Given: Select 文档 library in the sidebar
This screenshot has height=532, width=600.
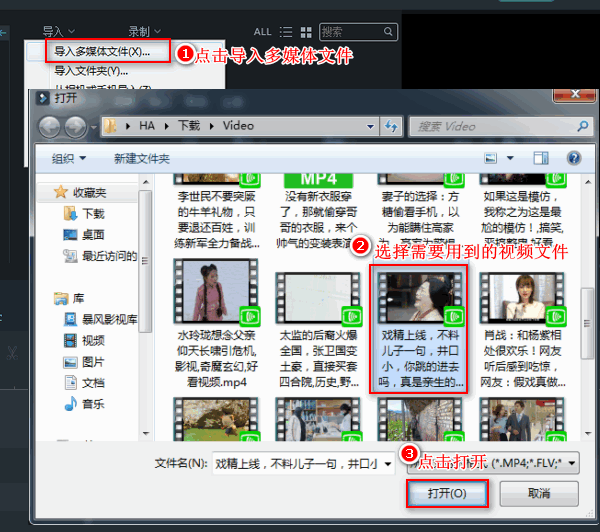Looking at the screenshot, I should 93,383.
